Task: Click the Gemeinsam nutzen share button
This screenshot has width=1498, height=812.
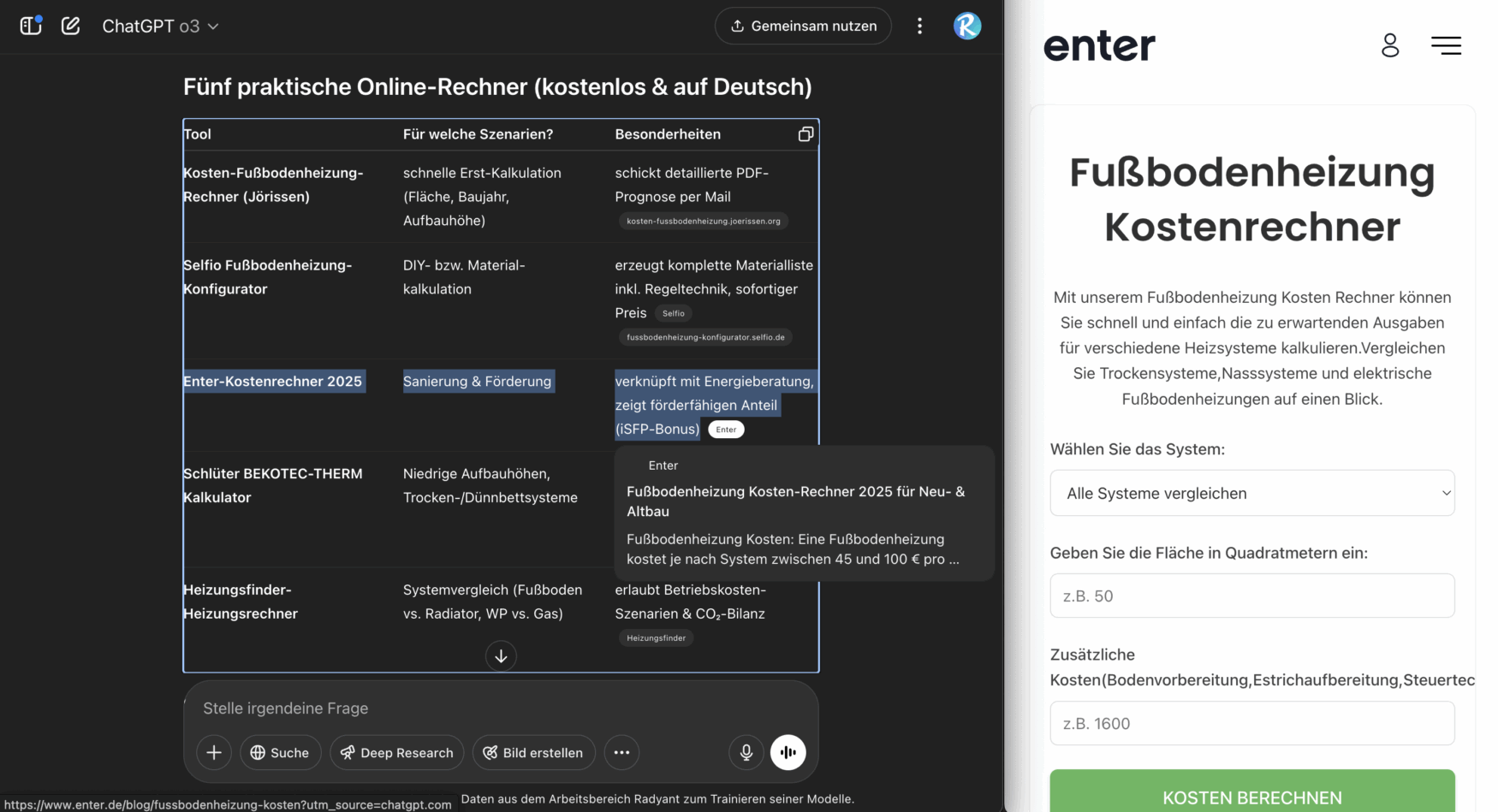Action: pos(803,26)
